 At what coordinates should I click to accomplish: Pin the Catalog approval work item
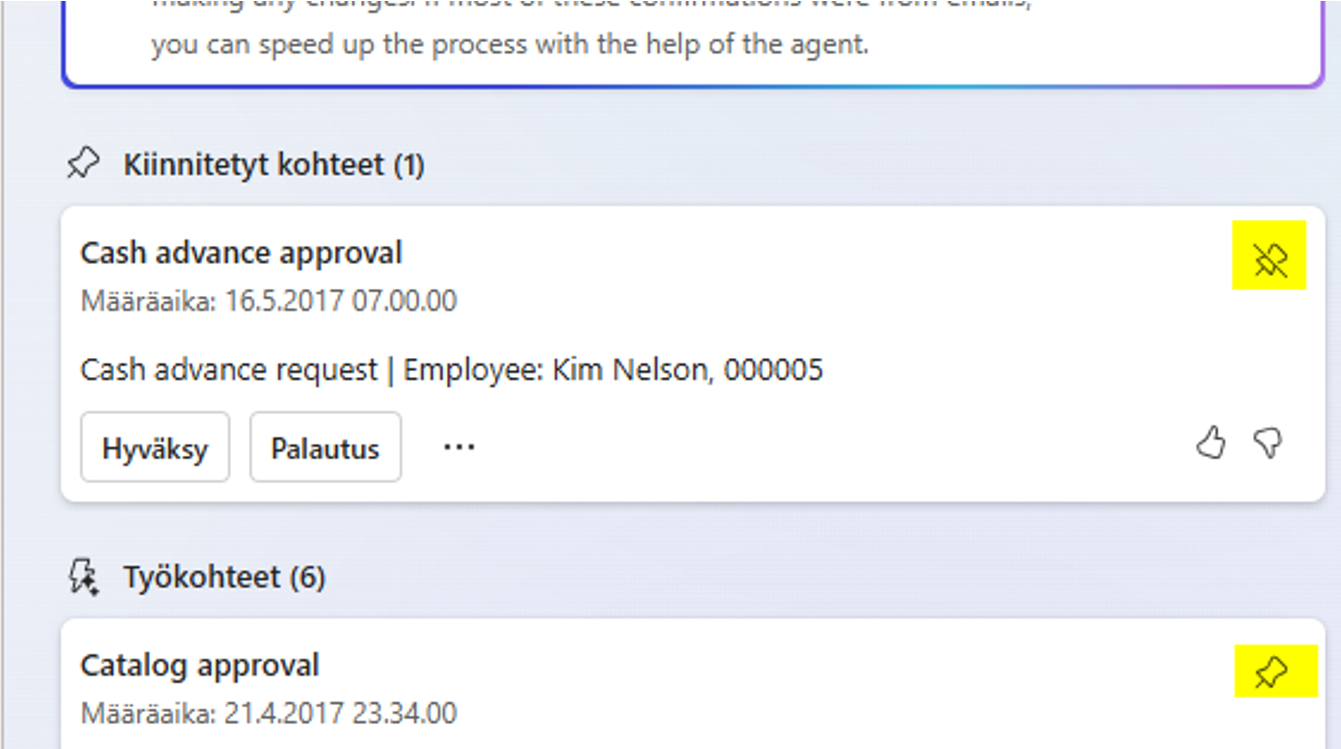pyautogui.click(x=1271, y=671)
